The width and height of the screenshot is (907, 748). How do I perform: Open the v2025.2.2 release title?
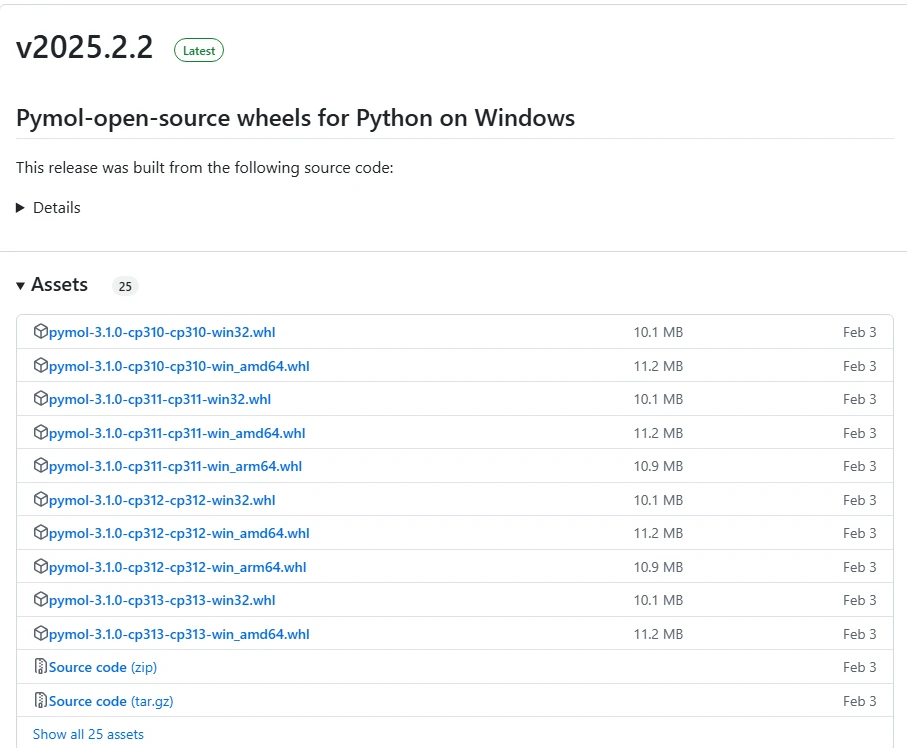[x=85, y=48]
